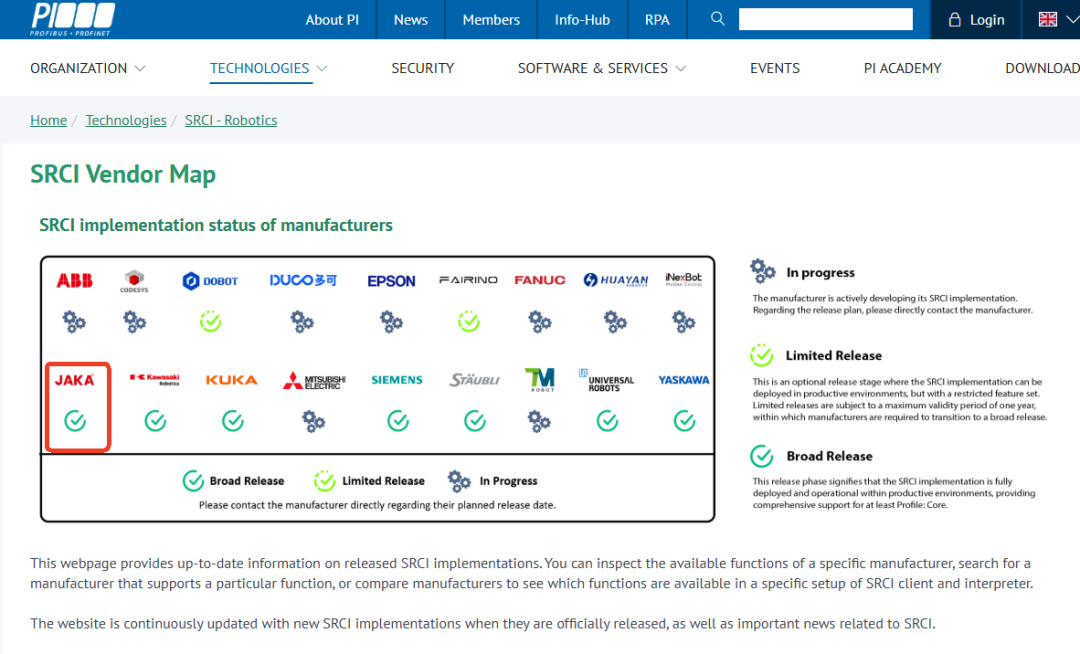
Task: Click the FAIRINO logo
Action: point(468,279)
